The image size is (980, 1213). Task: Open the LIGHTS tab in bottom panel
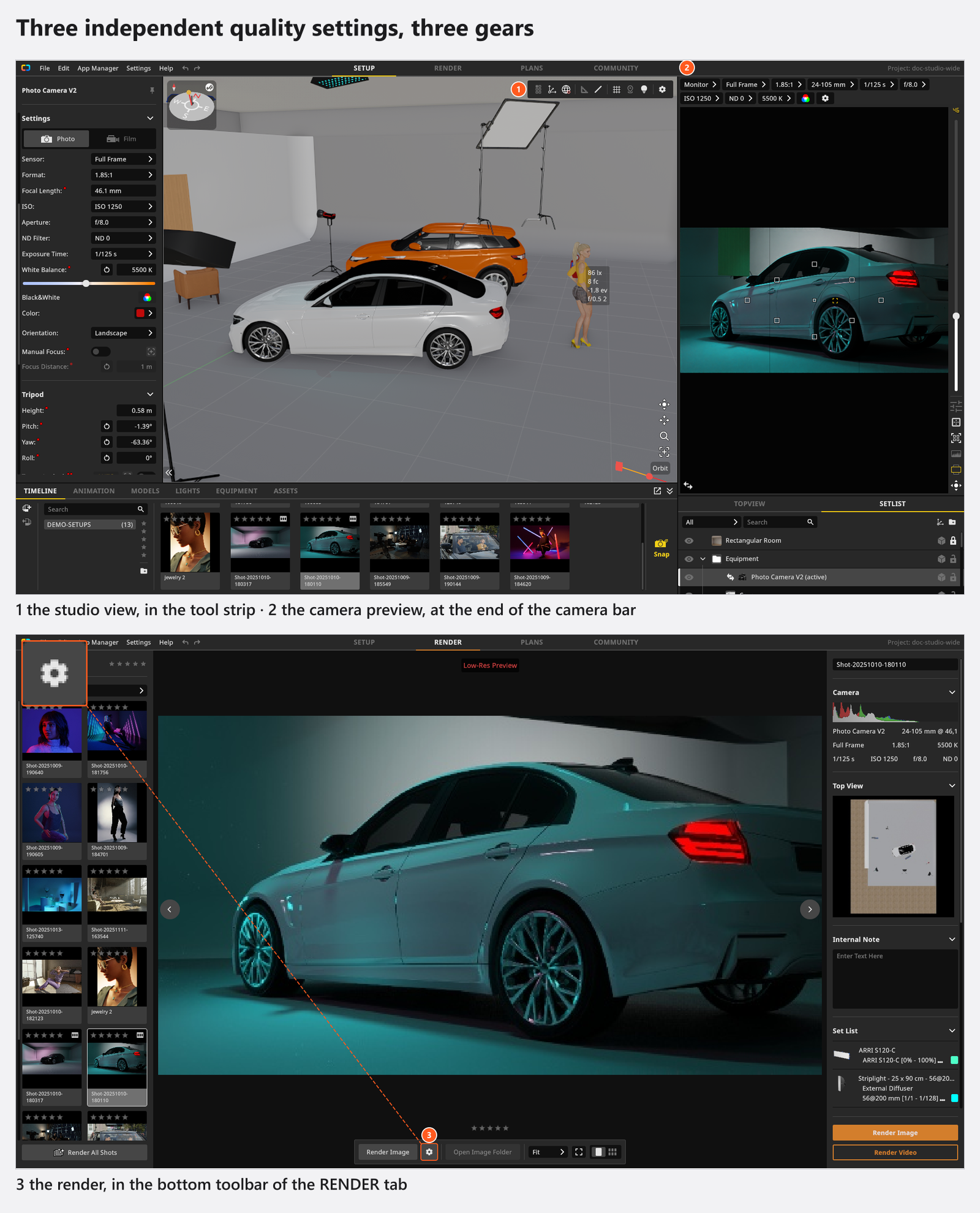[x=187, y=491]
